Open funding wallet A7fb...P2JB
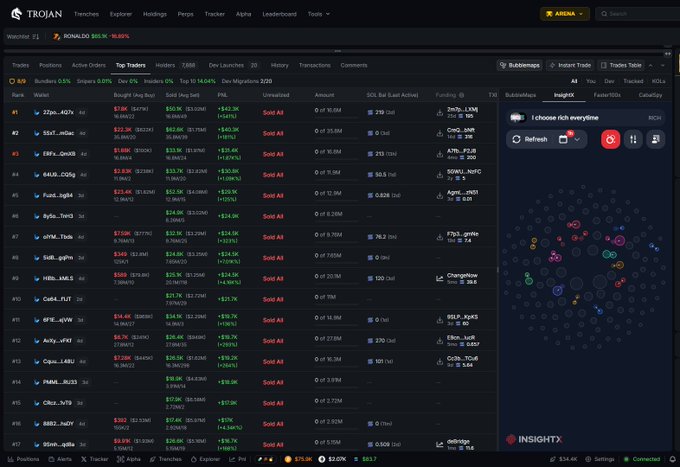The image size is (680, 467). (461, 150)
